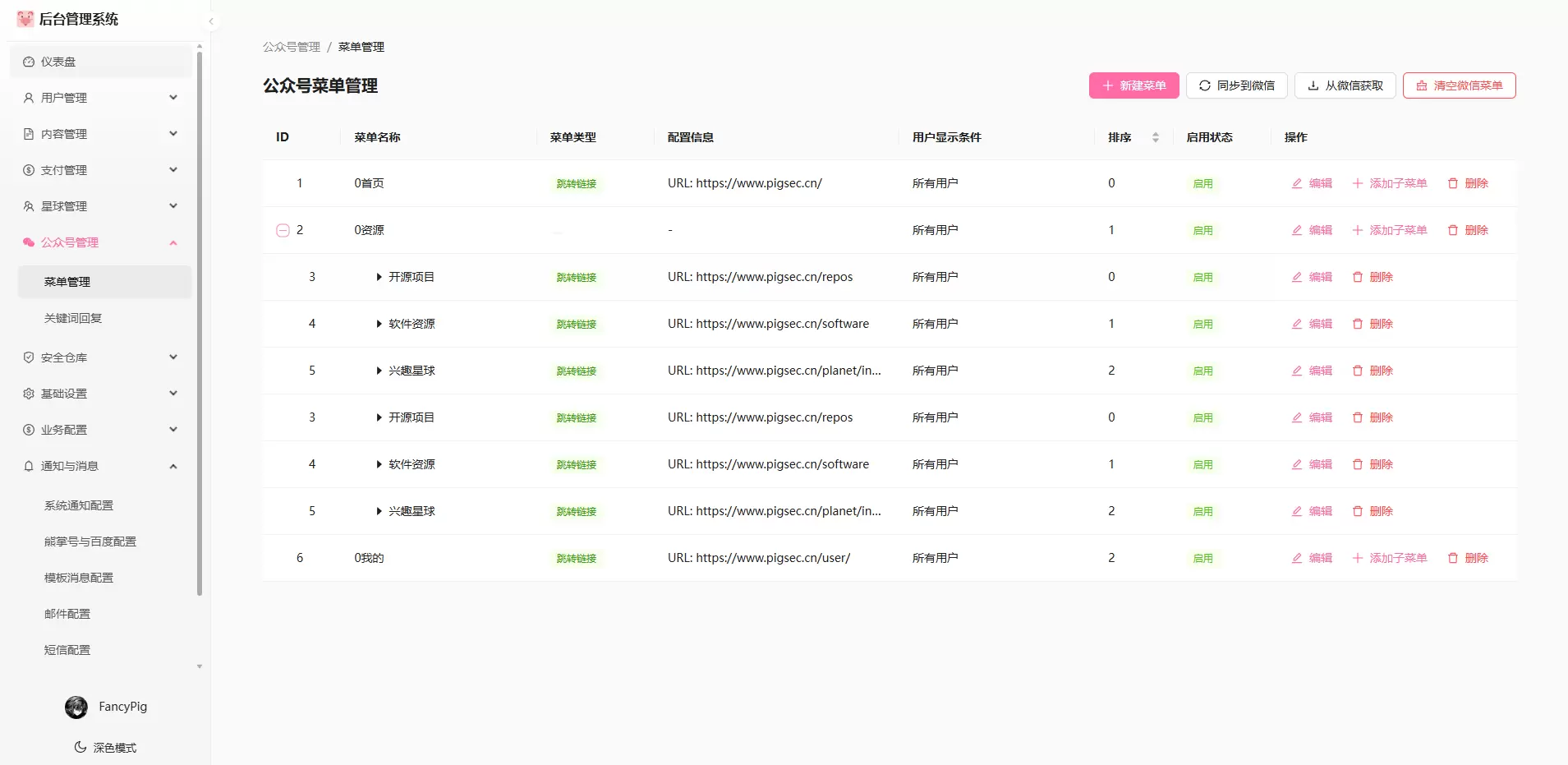This screenshot has height=765, width=1568.
Task: Click 清空微信菜单 button
Action: coord(1460,85)
